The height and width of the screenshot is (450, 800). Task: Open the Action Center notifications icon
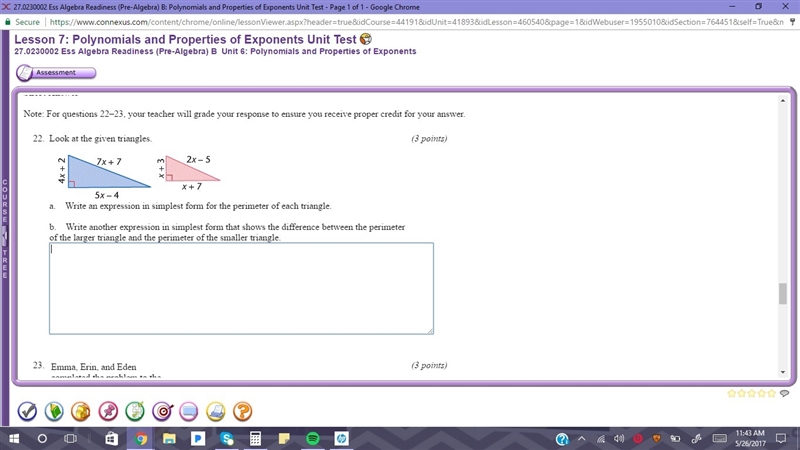pyautogui.click(x=781, y=439)
